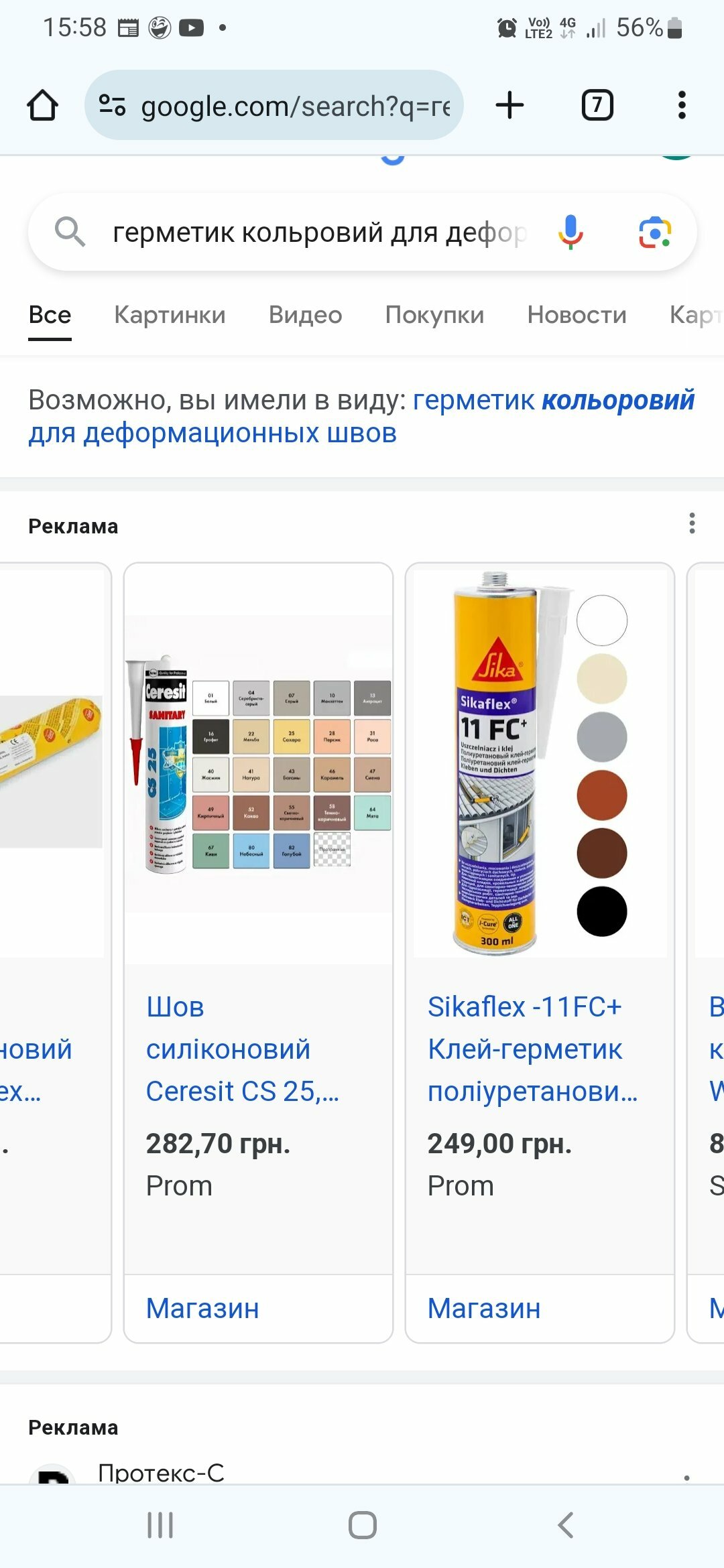Open Sikaflex-11FC+ product title link
Image resolution: width=724 pixels, height=1568 pixels.
pos(532,1049)
